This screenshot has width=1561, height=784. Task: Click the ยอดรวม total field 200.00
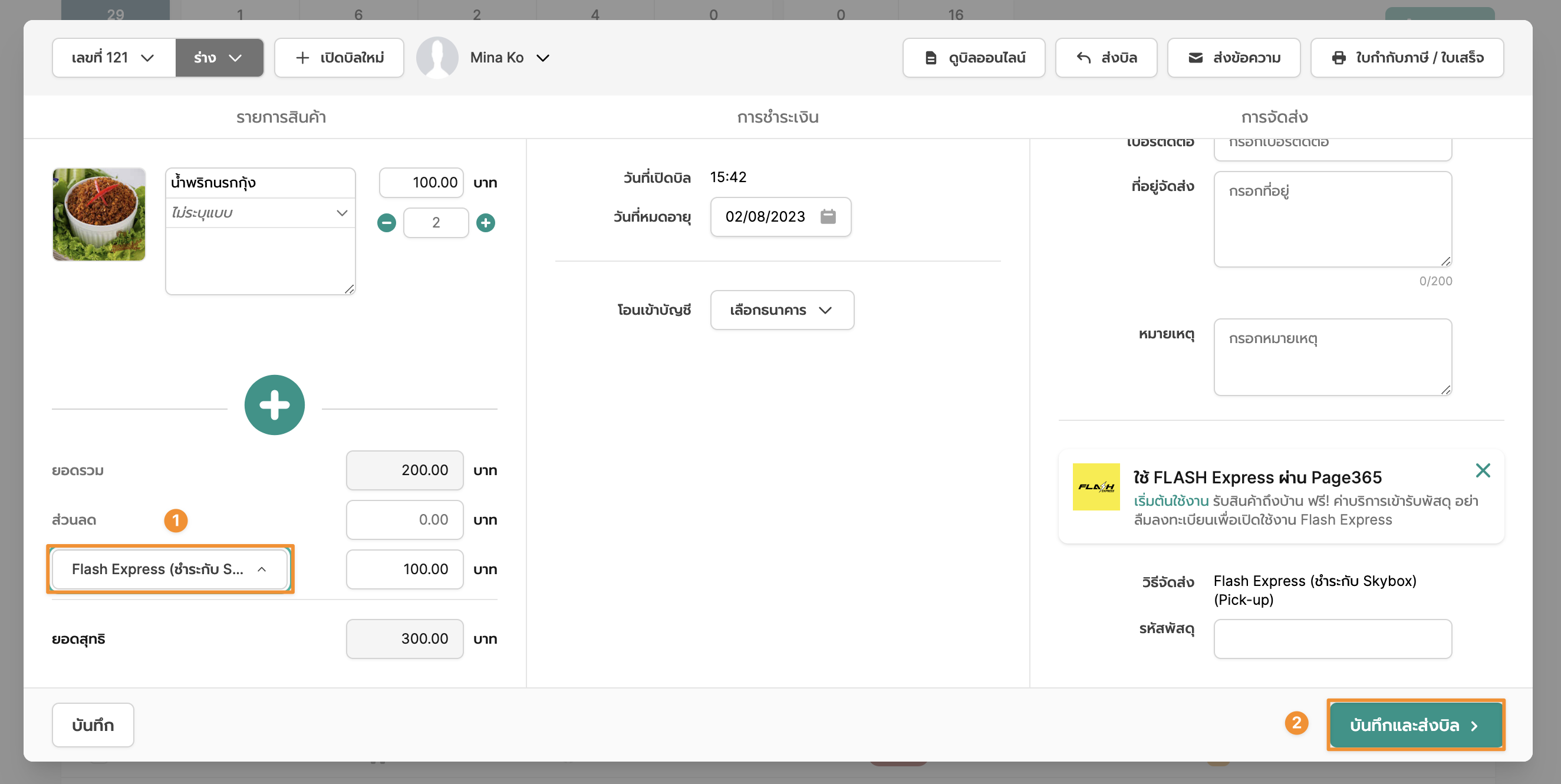404,470
